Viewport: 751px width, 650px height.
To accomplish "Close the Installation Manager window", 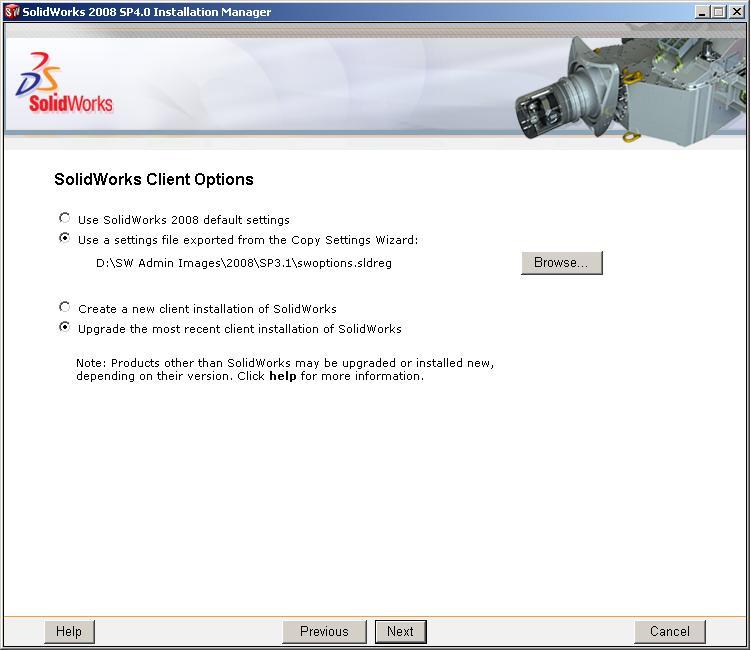I will tap(737, 12).
